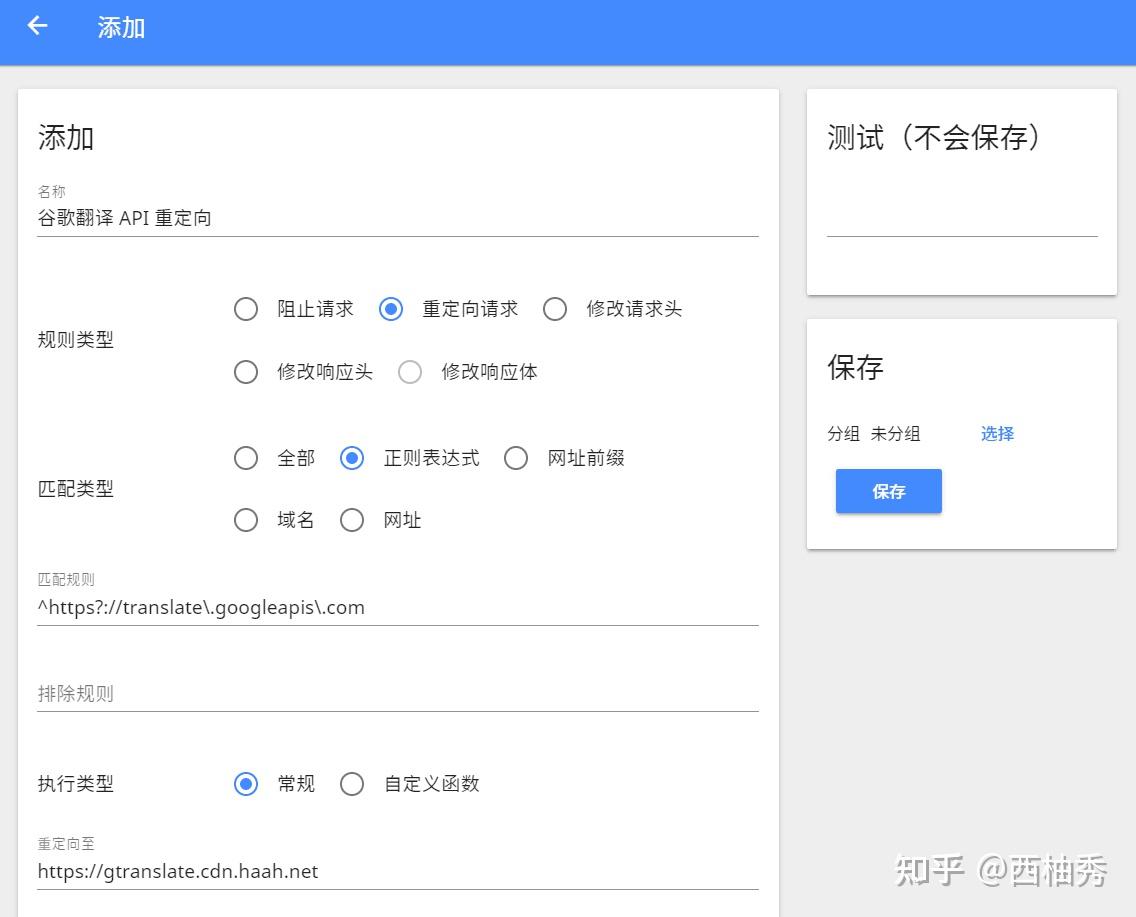Pick the 域名 match type
1136x917 pixels.
(x=246, y=520)
